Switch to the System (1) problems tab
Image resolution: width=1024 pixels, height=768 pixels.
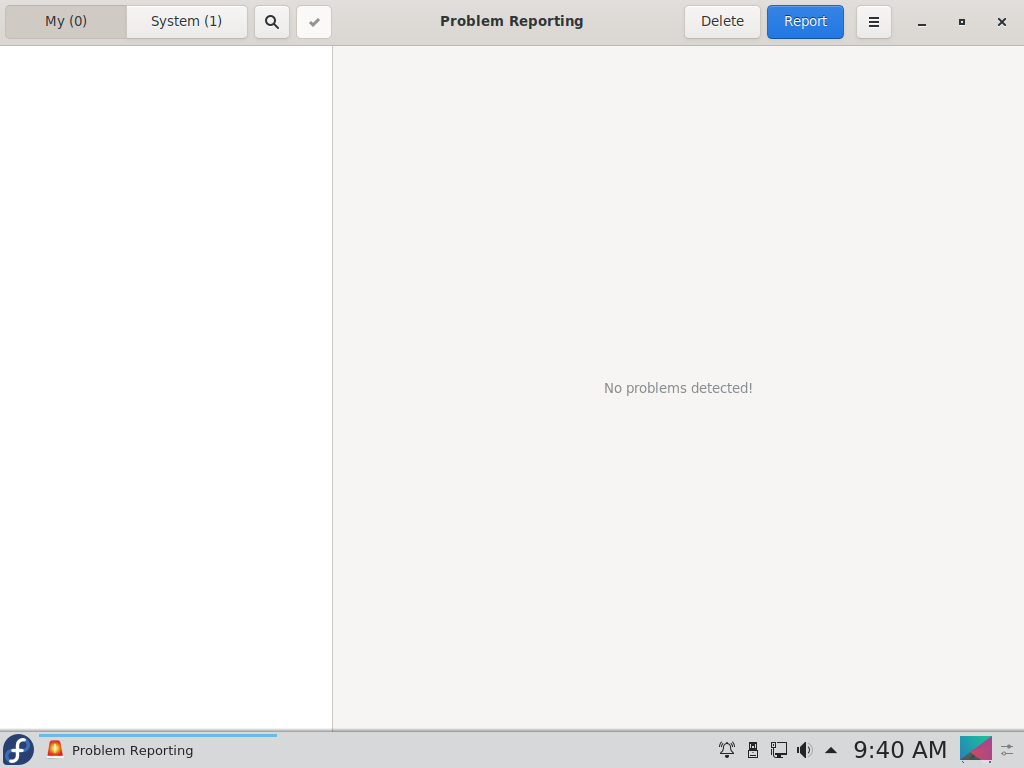tap(187, 22)
